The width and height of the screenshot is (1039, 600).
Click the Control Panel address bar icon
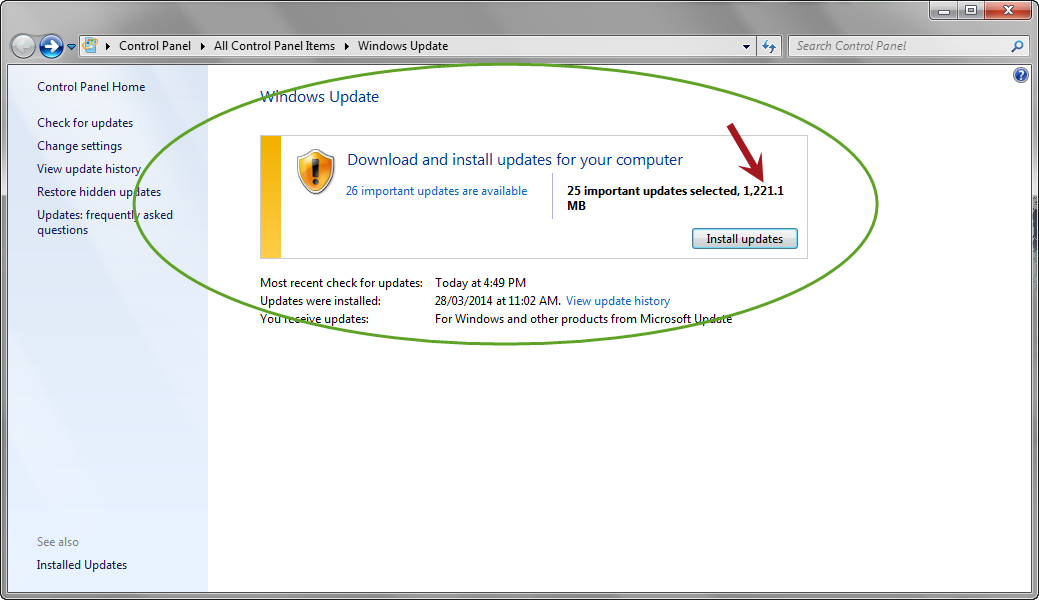tap(91, 46)
